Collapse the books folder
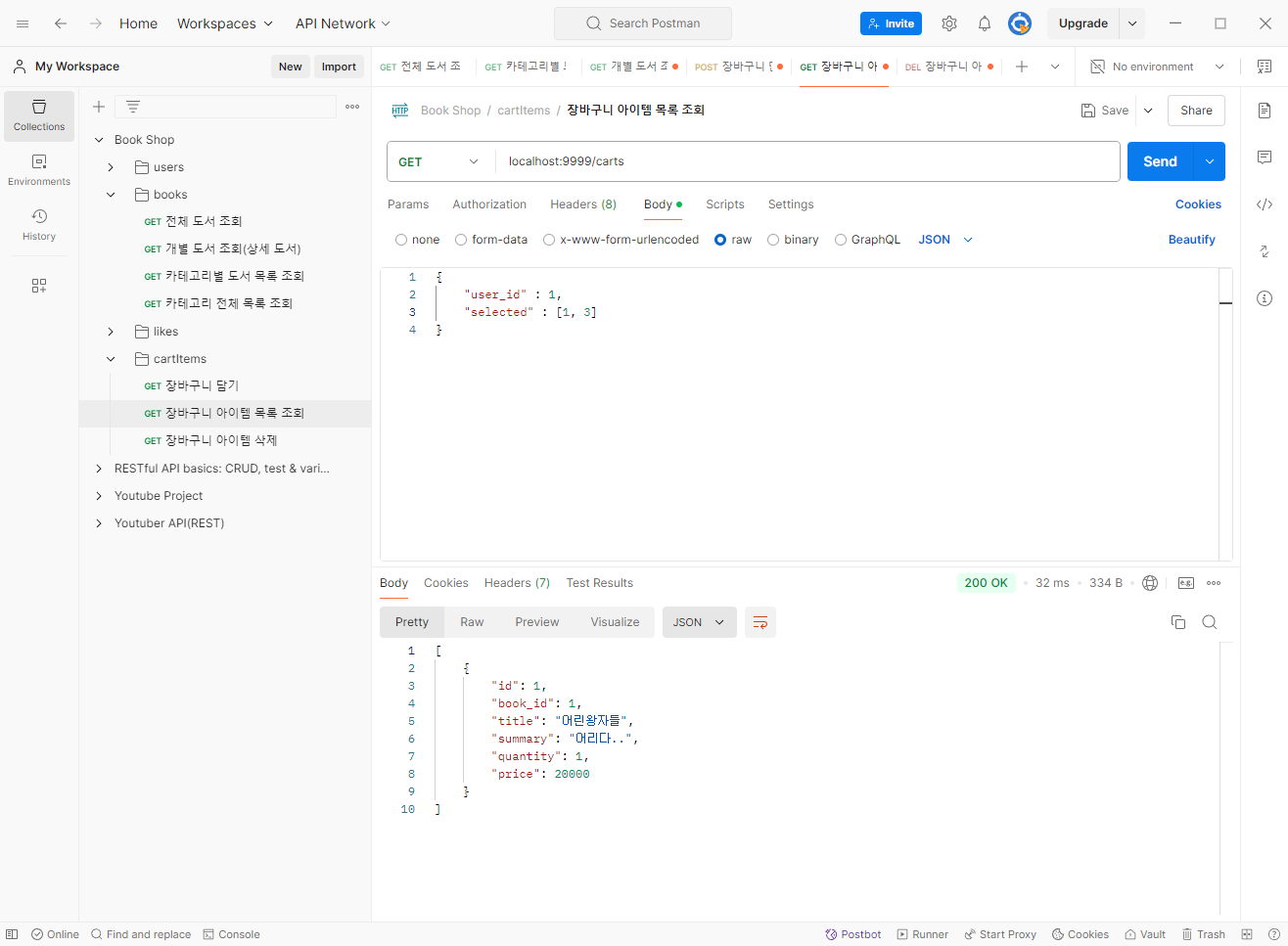 (111, 195)
